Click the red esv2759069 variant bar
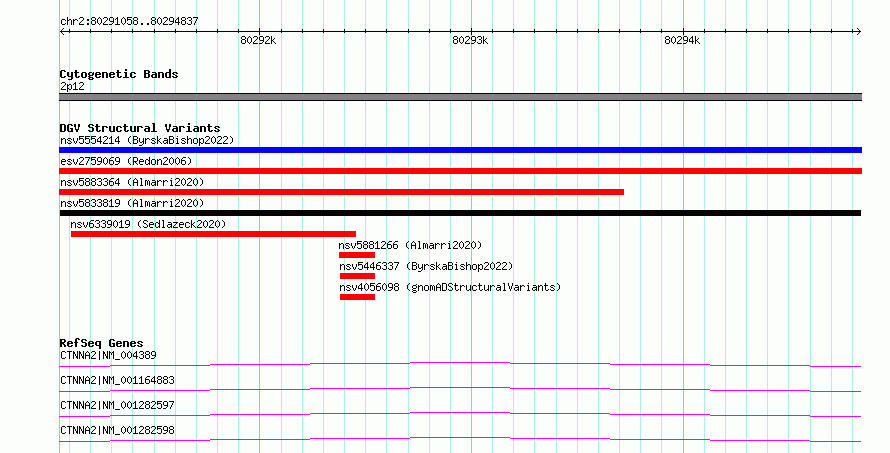890x453 pixels. click(460, 171)
